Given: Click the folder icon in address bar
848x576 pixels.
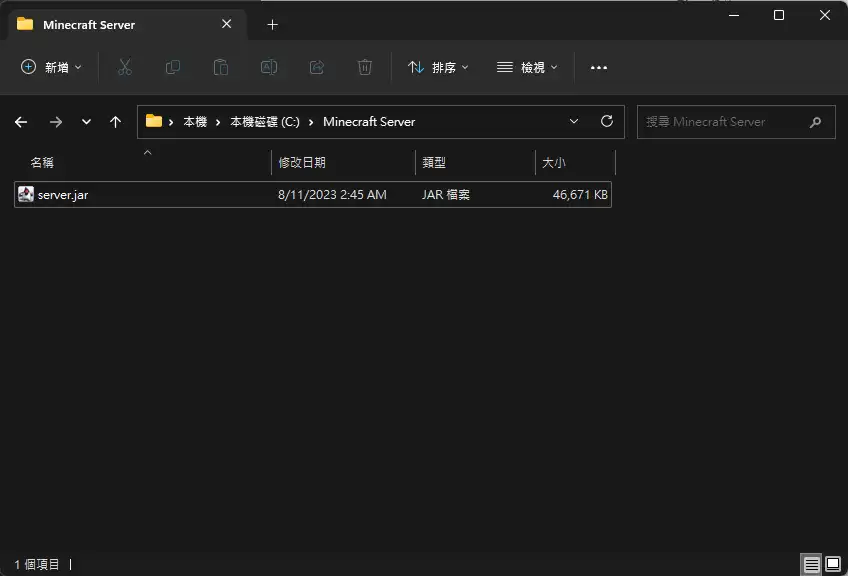Looking at the screenshot, I should coord(154,121).
